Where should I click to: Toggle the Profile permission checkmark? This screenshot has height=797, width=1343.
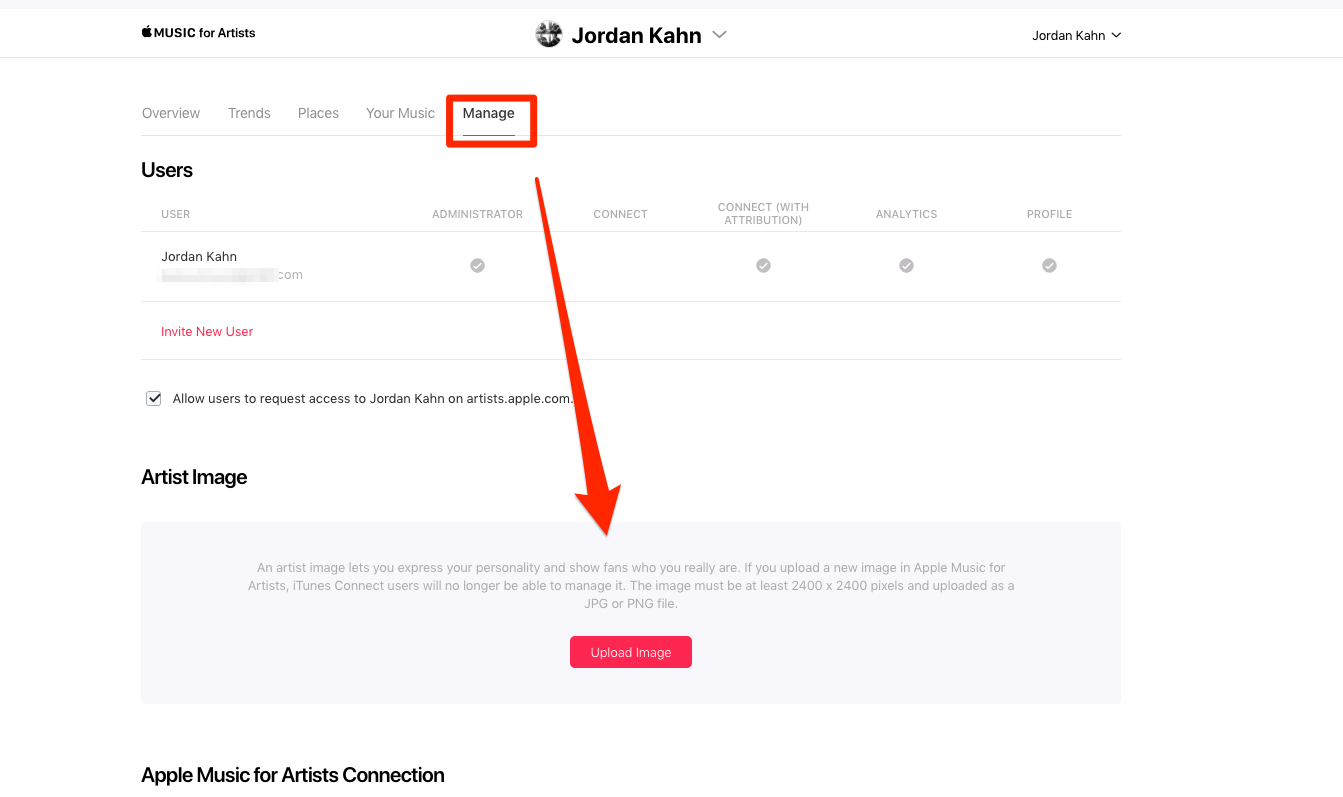click(1049, 265)
